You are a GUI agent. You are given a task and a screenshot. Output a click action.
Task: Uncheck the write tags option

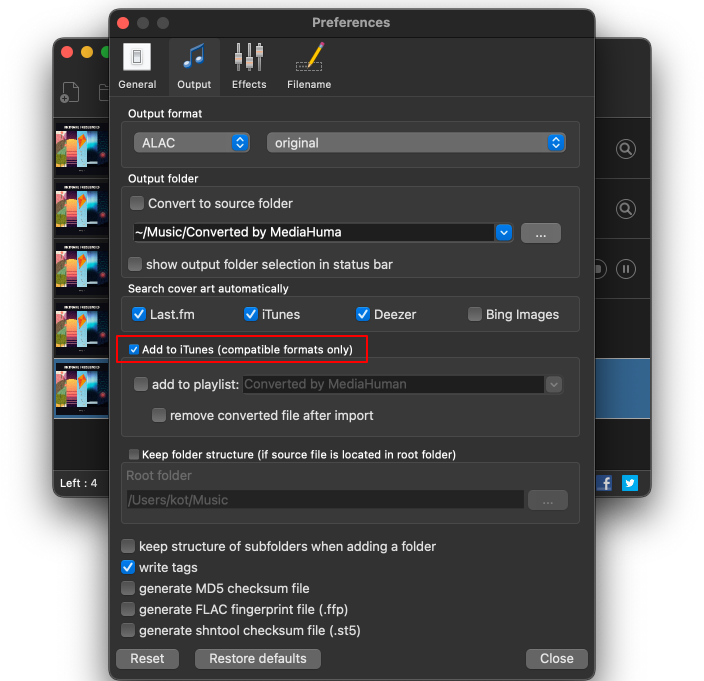point(128,567)
